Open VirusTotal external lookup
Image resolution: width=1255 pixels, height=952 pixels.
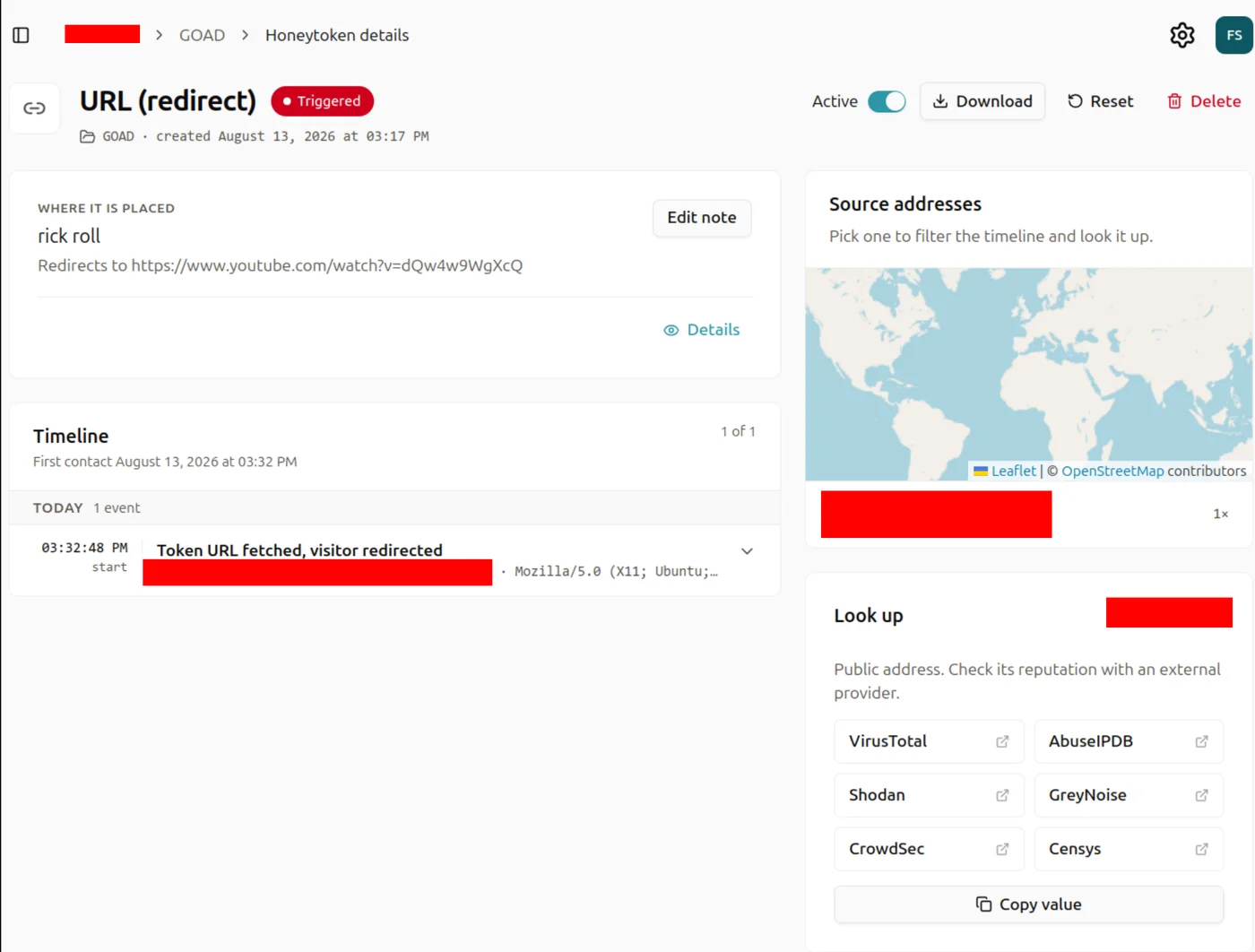(929, 741)
